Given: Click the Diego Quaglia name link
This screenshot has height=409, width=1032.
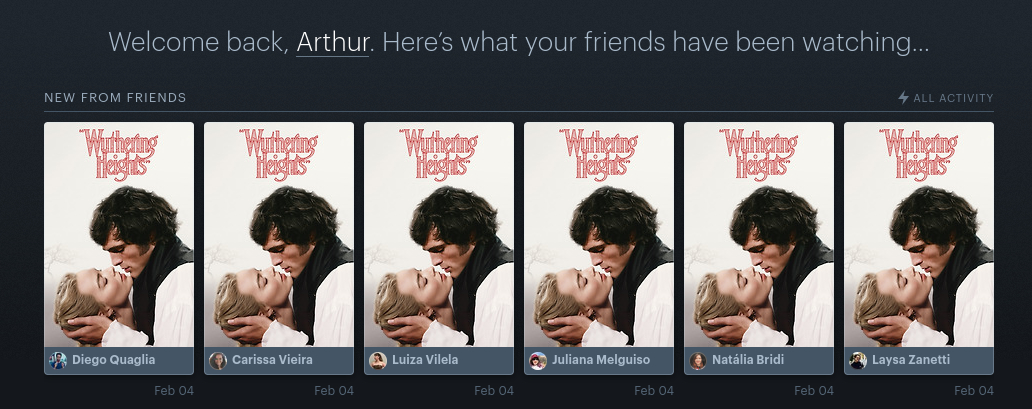Looking at the screenshot, I should [x=114, y=360].
